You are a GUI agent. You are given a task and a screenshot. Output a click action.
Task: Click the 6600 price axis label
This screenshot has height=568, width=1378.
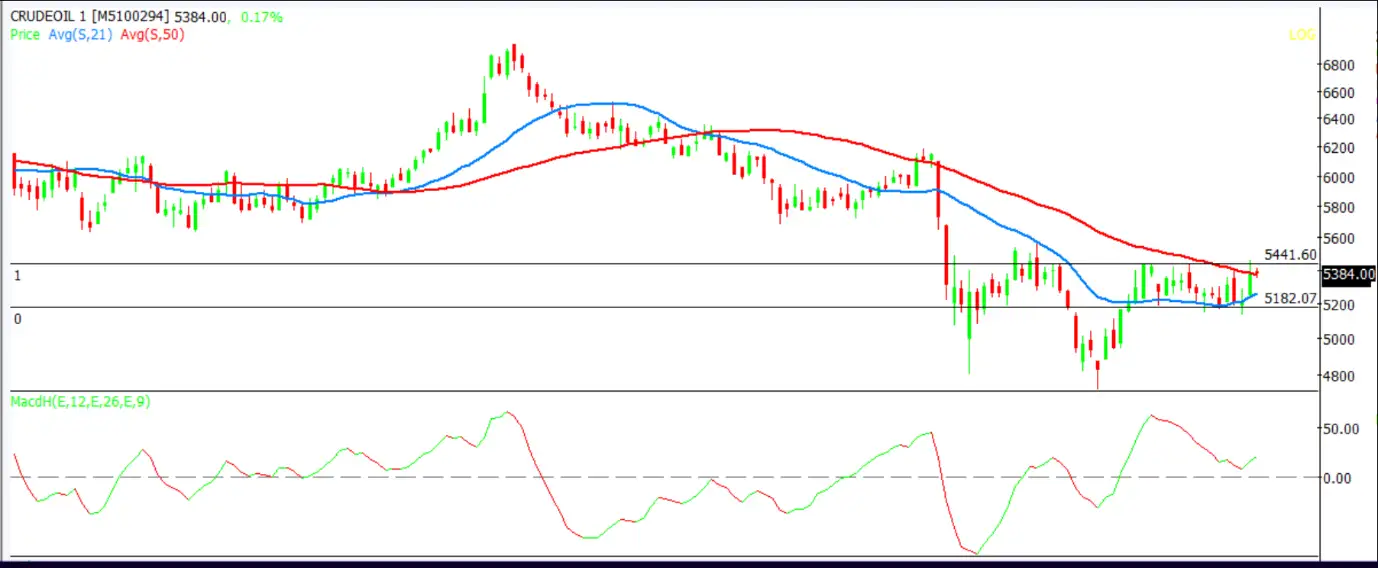(1338, 92)
